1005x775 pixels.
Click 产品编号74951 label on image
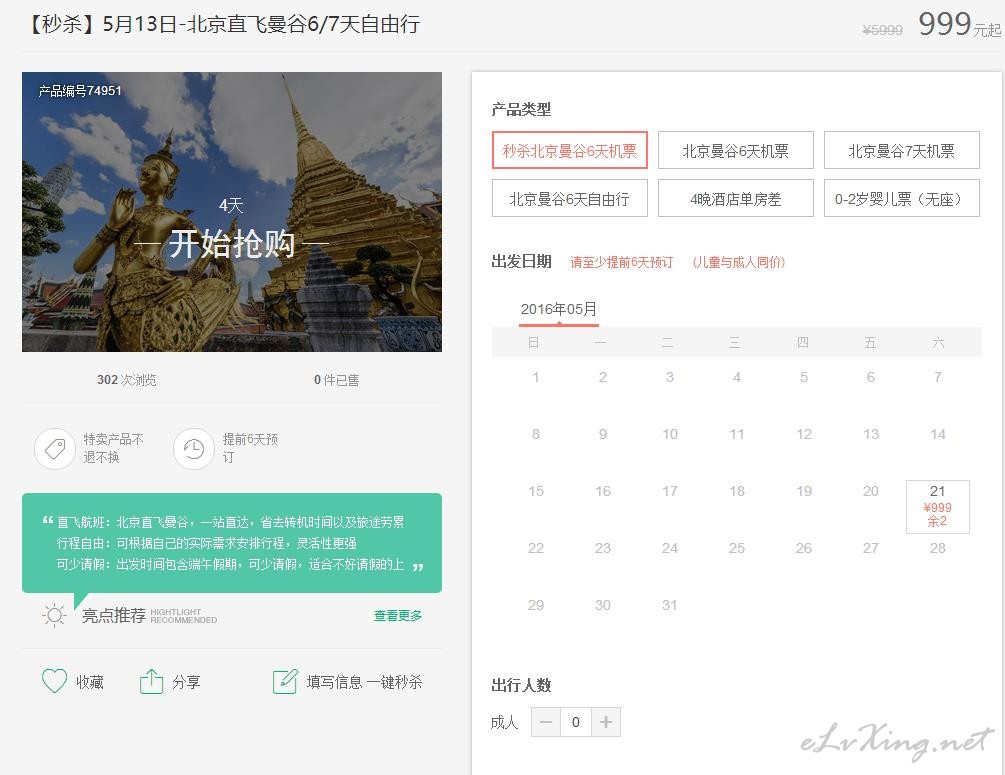(x=80, y=91)
